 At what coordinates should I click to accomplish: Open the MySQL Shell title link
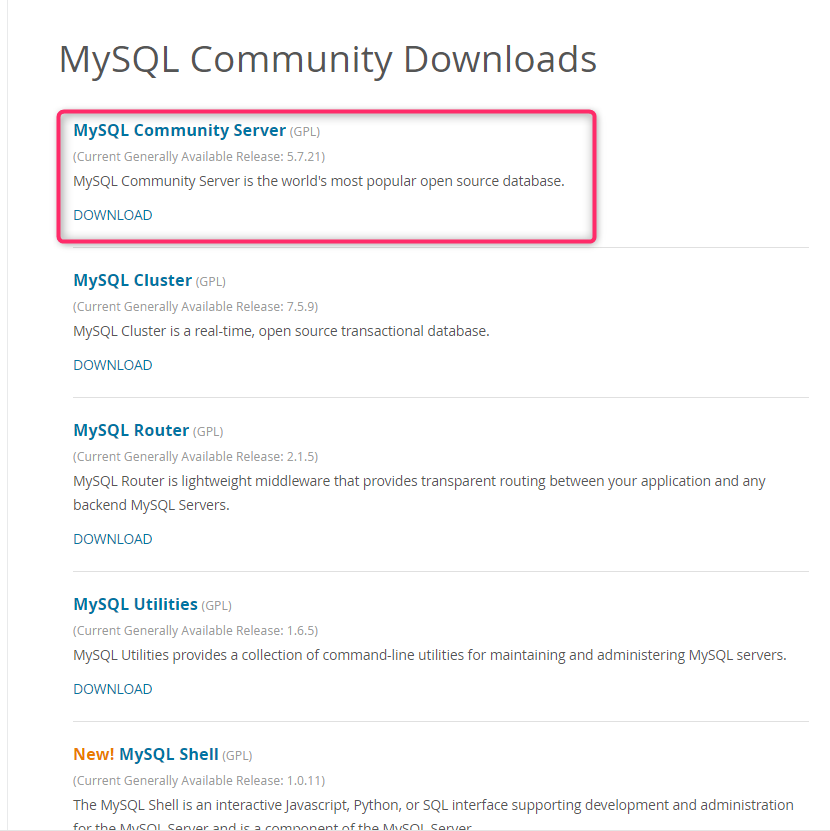168,754
